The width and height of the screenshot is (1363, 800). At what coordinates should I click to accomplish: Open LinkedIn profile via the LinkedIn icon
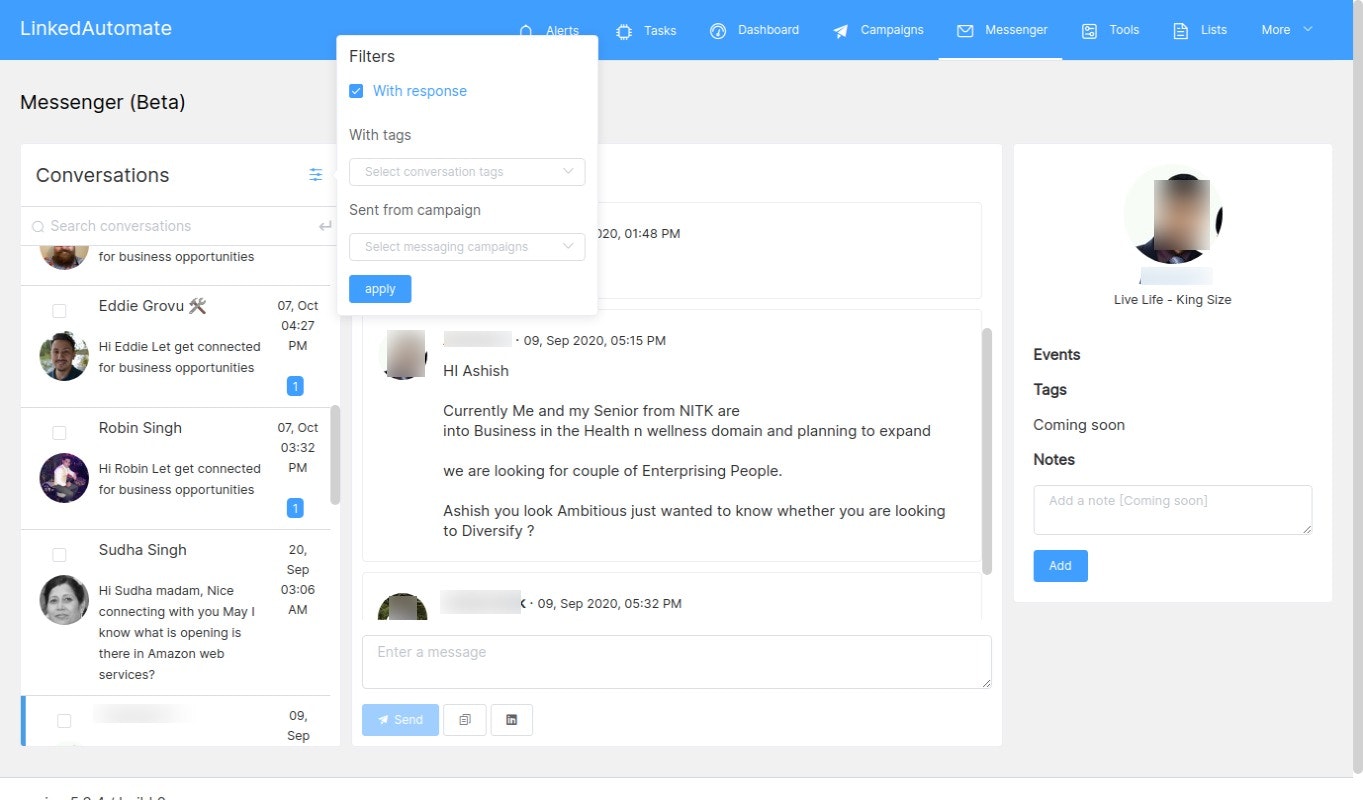point(512,719)
